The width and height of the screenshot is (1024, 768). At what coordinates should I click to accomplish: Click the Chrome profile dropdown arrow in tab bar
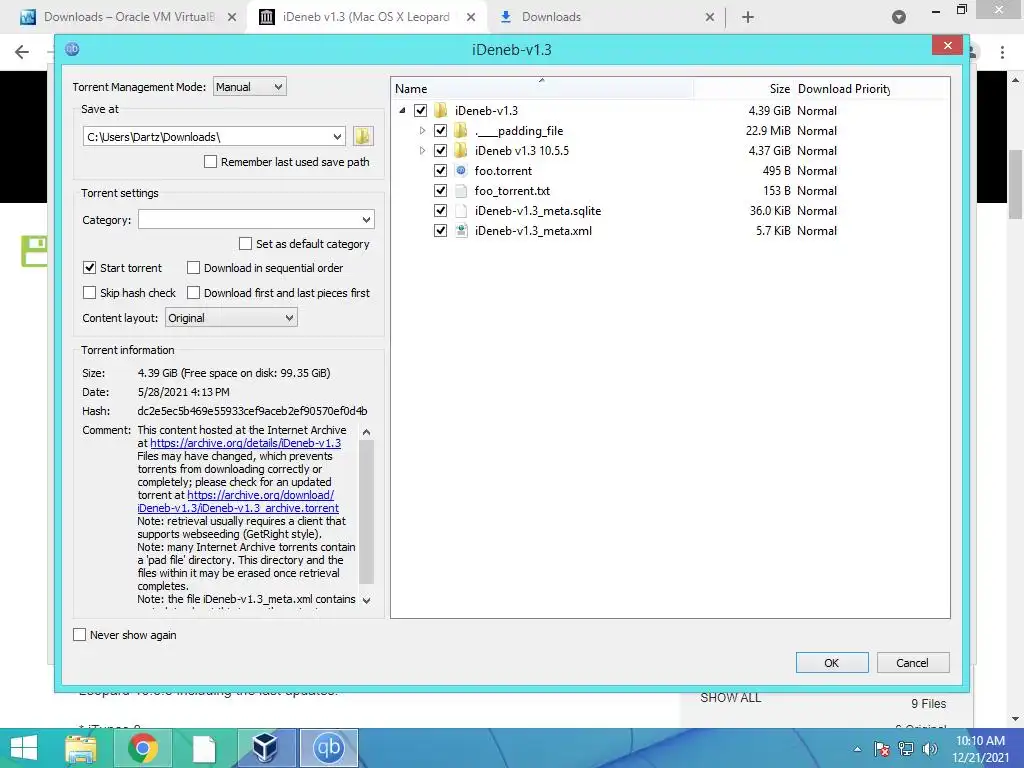tap(899, 17)
